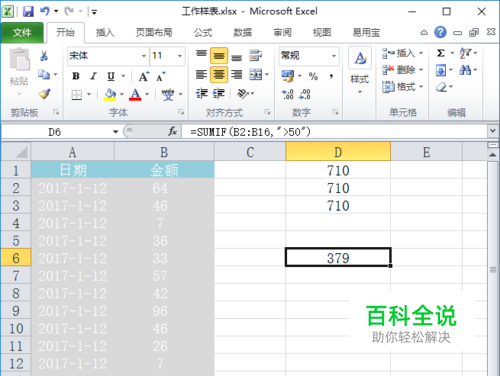The width and height of the screenshot is (500, 376).
Task: Click the Decrease Decimal icon
Action: click(304, 94)
